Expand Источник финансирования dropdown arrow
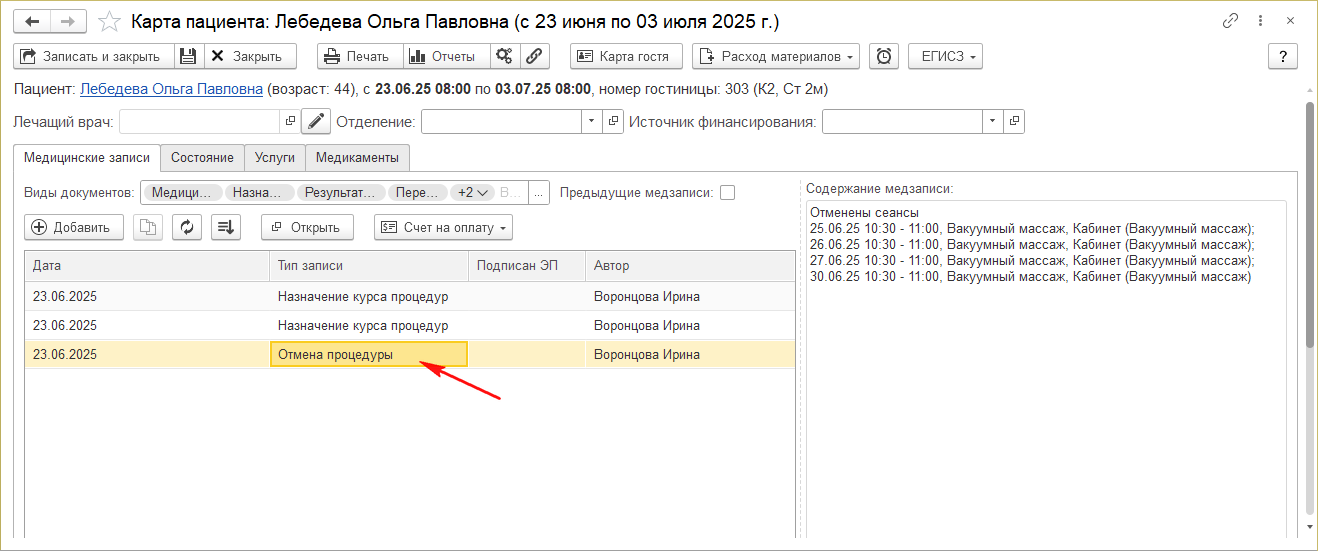Viewport: 1318px width, 551px height. pyautogui.click(x=993, y=121)
